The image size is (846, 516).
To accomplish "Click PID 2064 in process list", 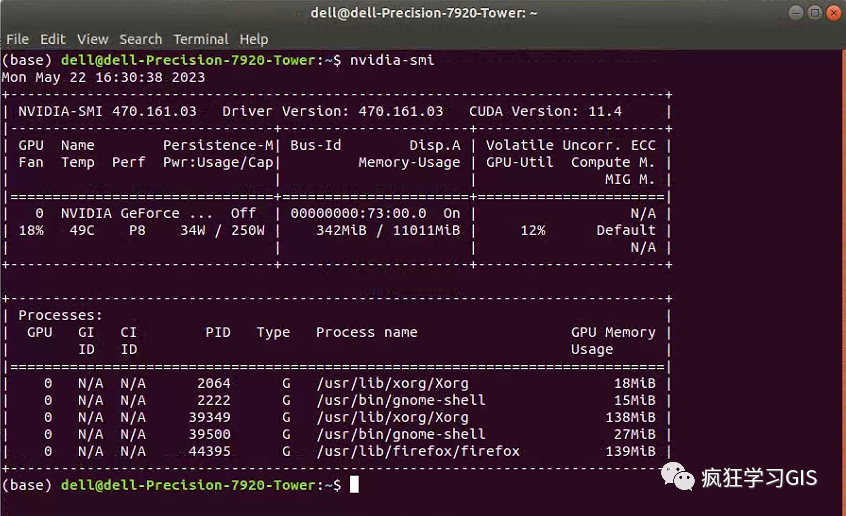I will (214, 383).
